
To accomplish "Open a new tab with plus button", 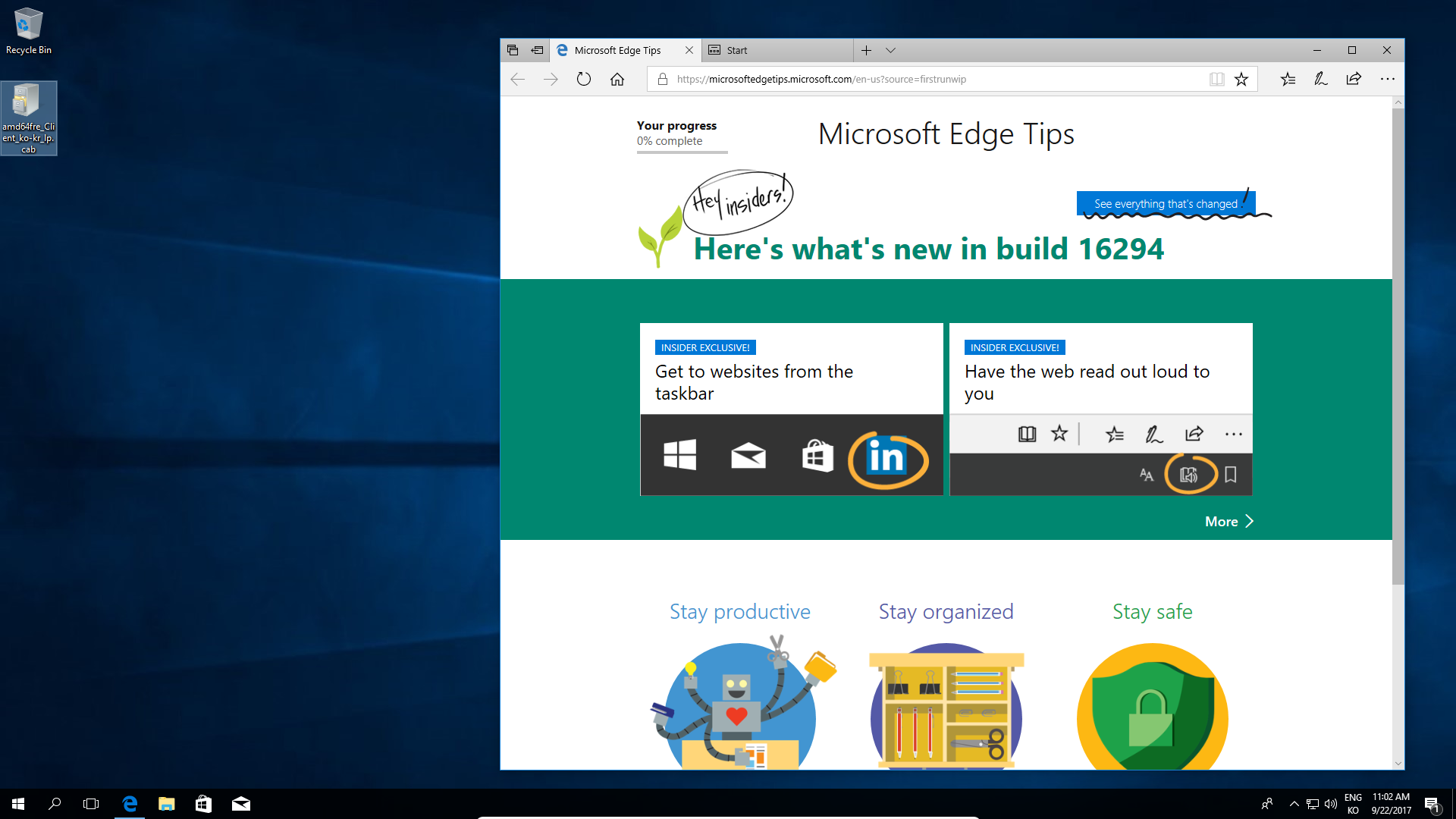I will click(866, 50).
